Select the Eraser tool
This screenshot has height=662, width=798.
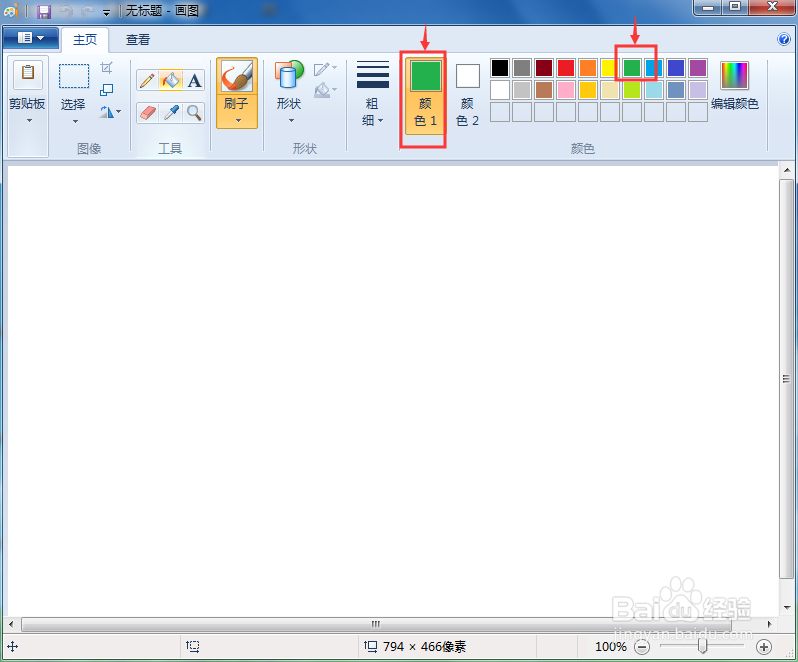(147, 112)
